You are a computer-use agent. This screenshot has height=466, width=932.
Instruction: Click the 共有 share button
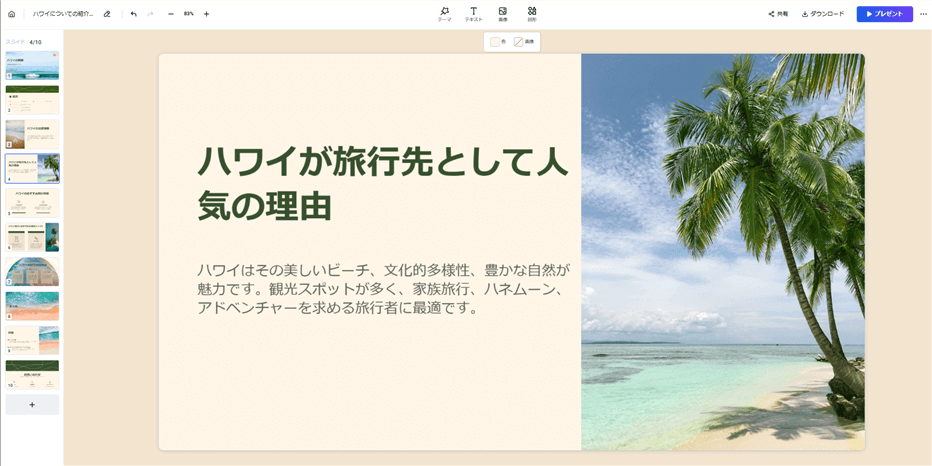[778, 14]
